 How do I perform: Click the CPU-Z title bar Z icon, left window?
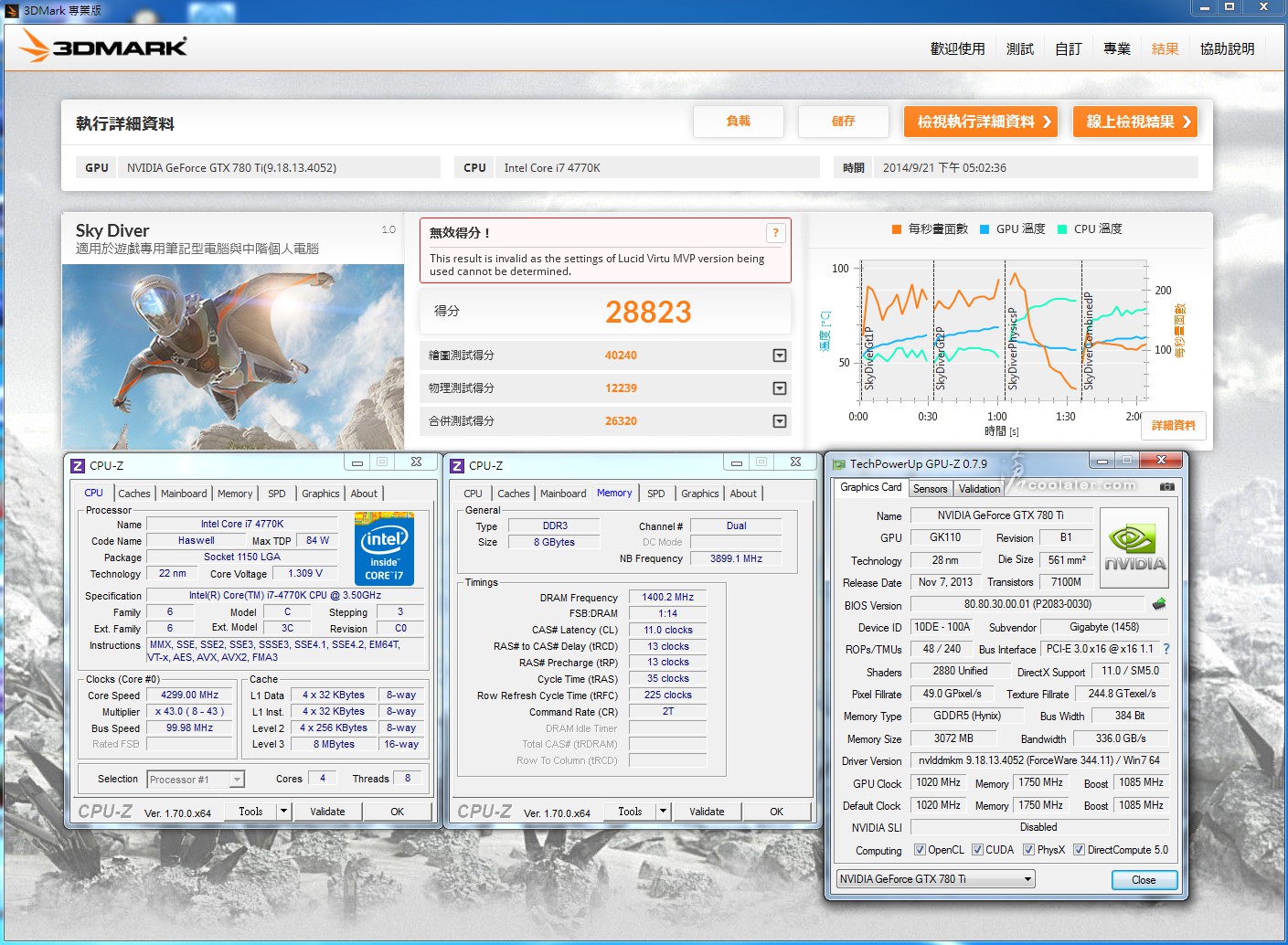[x=78, y=465]
